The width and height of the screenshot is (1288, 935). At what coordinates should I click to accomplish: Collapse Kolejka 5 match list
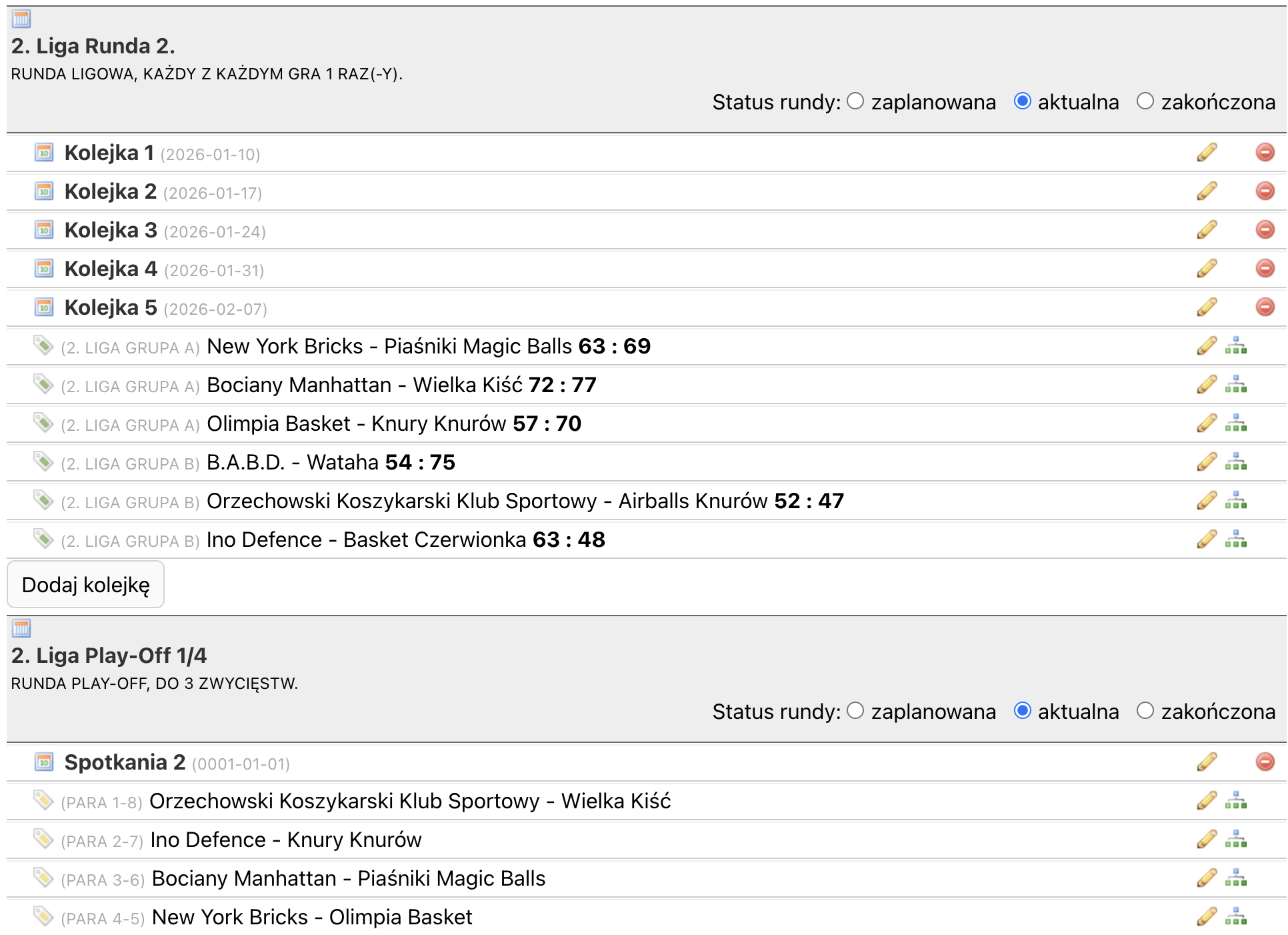click(110, 308)
